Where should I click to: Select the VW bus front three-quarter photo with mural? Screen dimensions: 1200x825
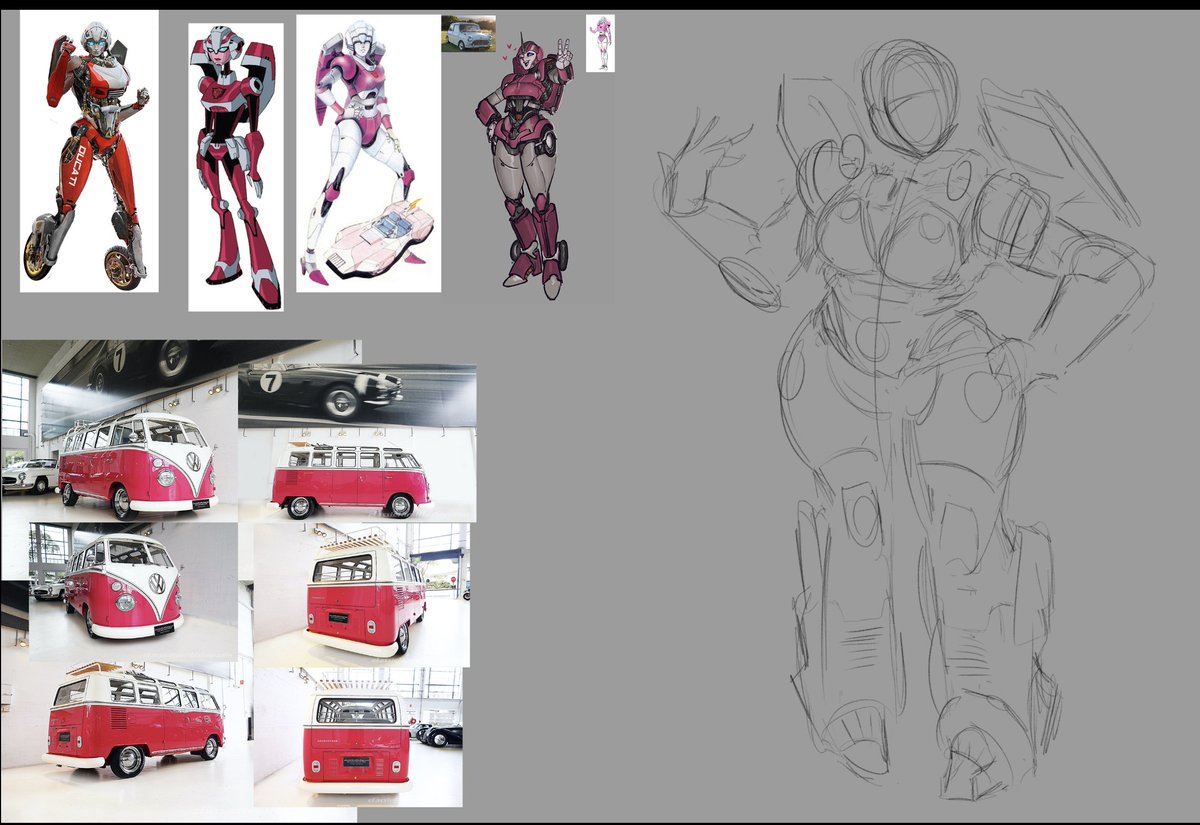[120, 431]
